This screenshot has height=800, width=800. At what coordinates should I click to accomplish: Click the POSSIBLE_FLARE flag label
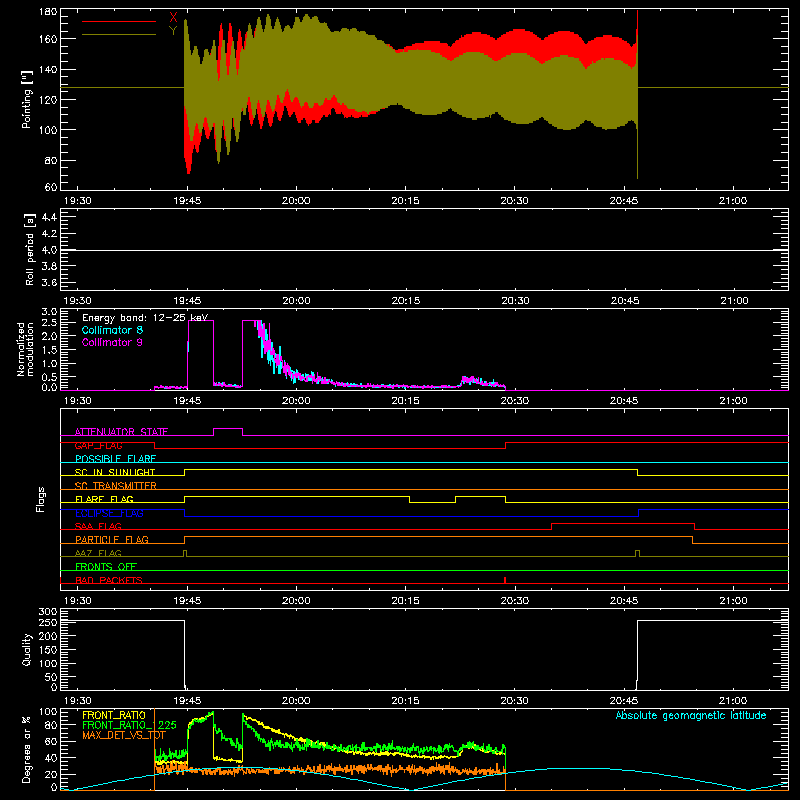click(x=115, y=459)
